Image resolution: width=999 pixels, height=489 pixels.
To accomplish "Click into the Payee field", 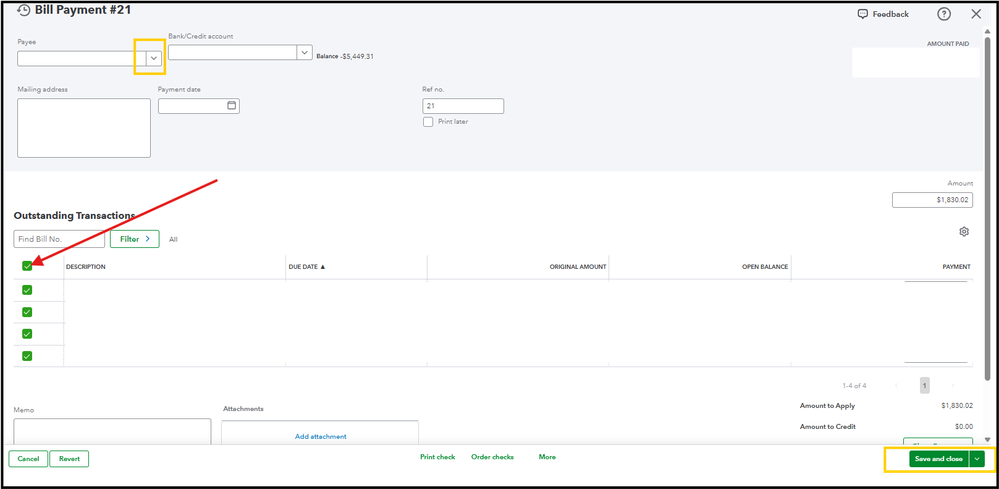I will coord(82,59).
